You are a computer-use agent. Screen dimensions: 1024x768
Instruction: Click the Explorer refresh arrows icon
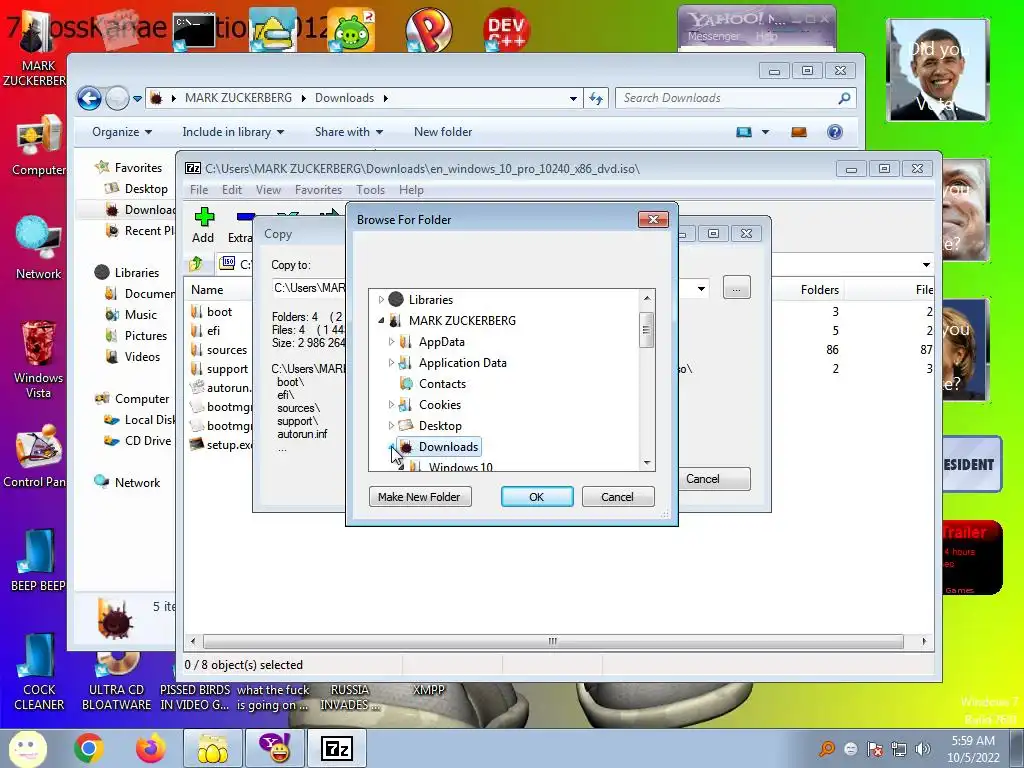(596, 98)
